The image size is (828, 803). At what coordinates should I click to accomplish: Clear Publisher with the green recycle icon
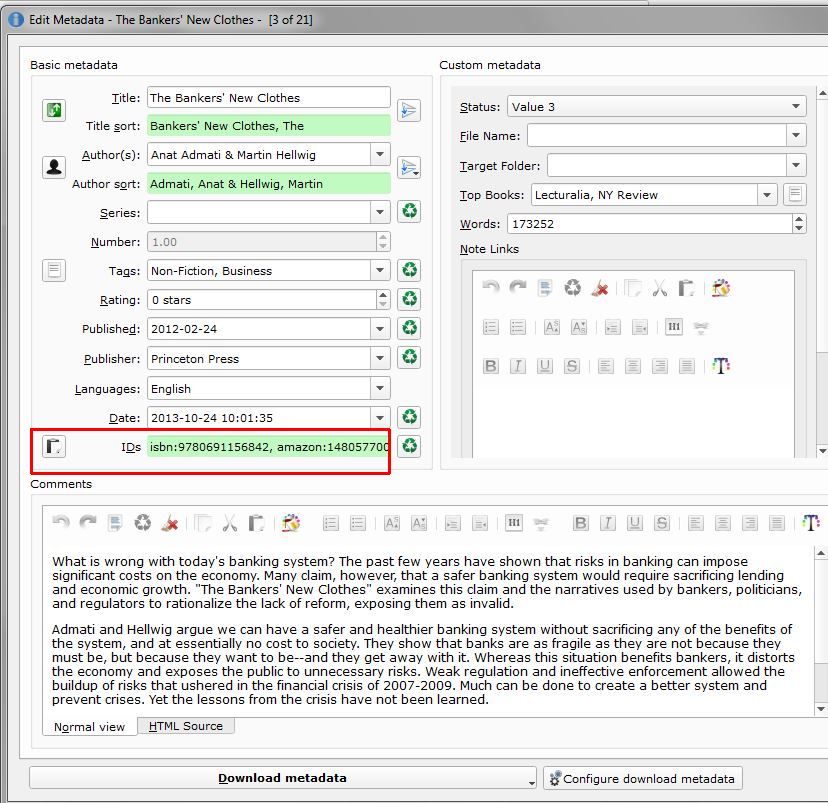click(409, 357)
